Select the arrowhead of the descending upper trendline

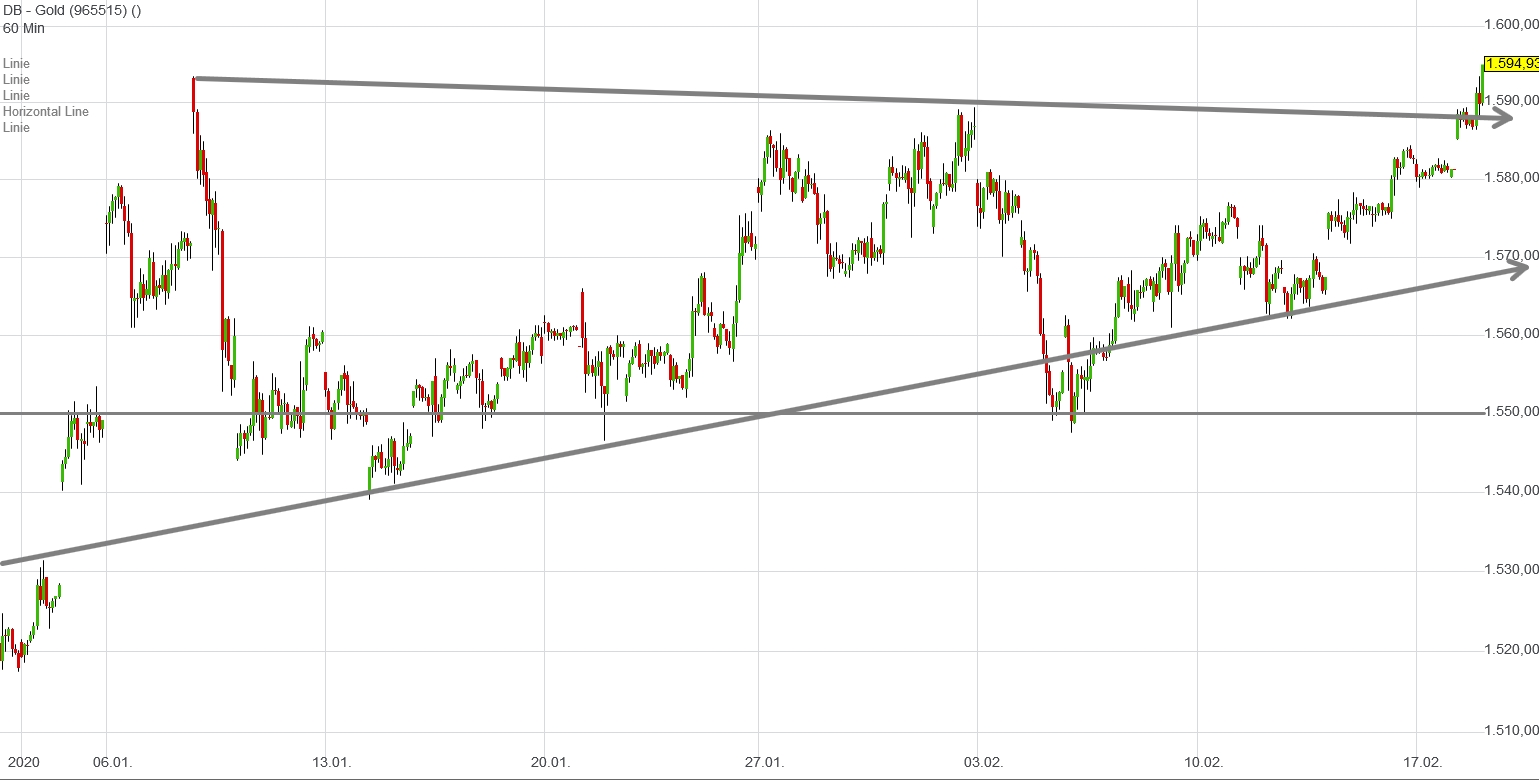pos(1503,119)
